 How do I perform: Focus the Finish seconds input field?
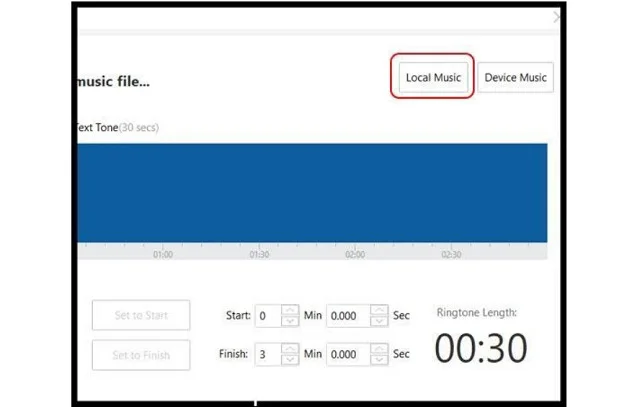click(x=349, y=354)
